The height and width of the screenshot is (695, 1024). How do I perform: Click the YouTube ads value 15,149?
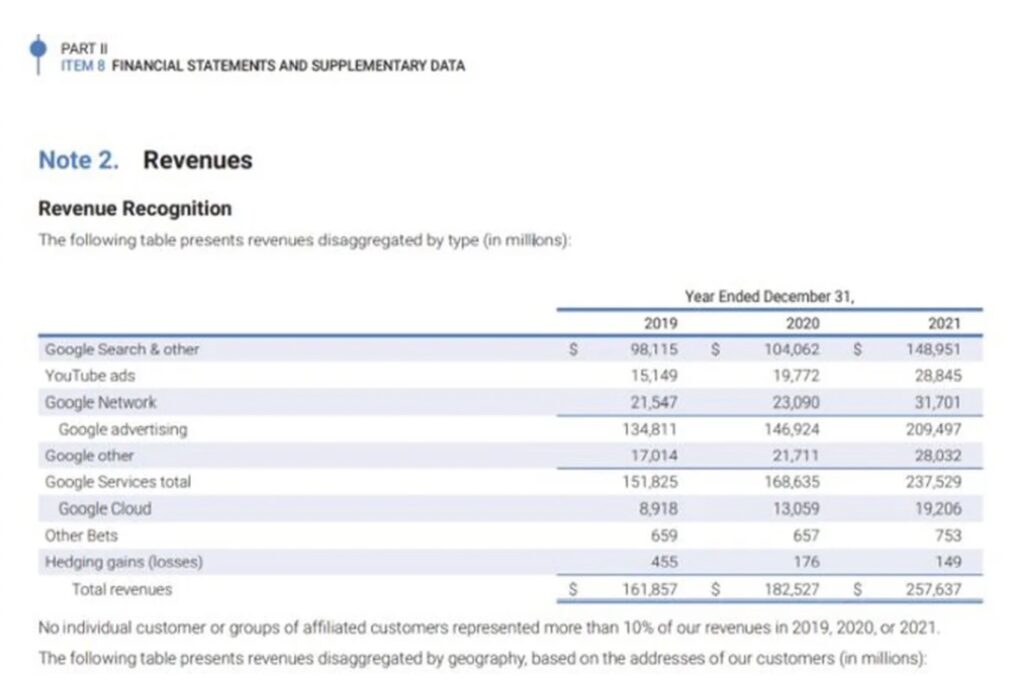[x=654, y=376]
